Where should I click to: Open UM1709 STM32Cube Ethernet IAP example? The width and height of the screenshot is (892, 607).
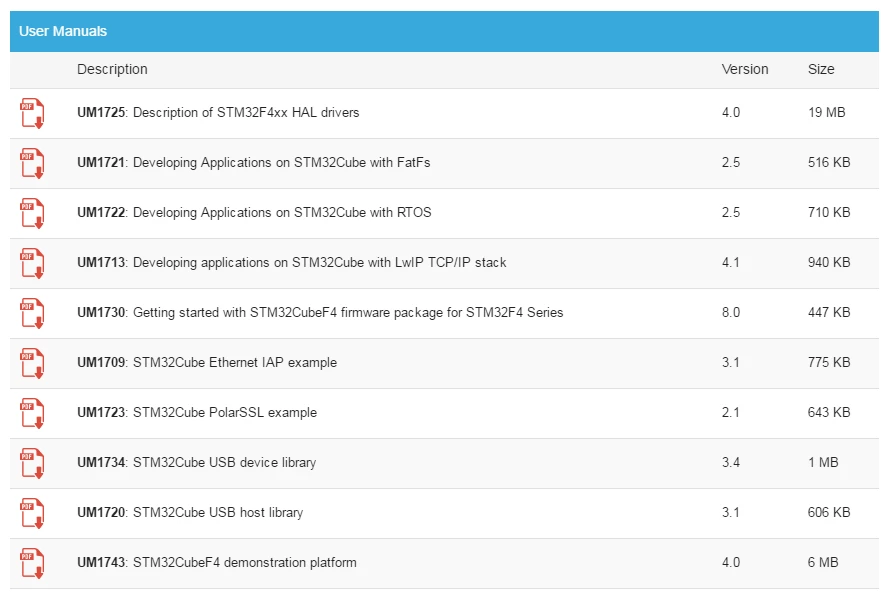click(207, 363)
